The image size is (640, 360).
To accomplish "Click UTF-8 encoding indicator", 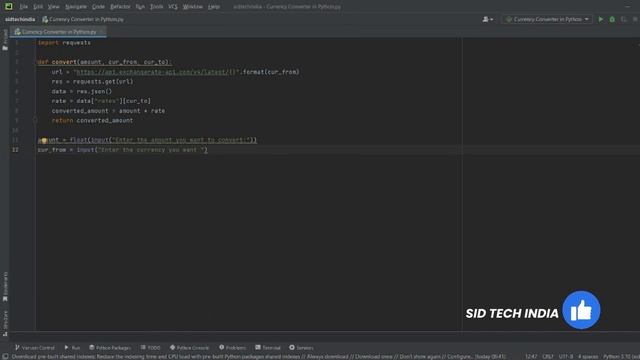I will pos(566,356).
